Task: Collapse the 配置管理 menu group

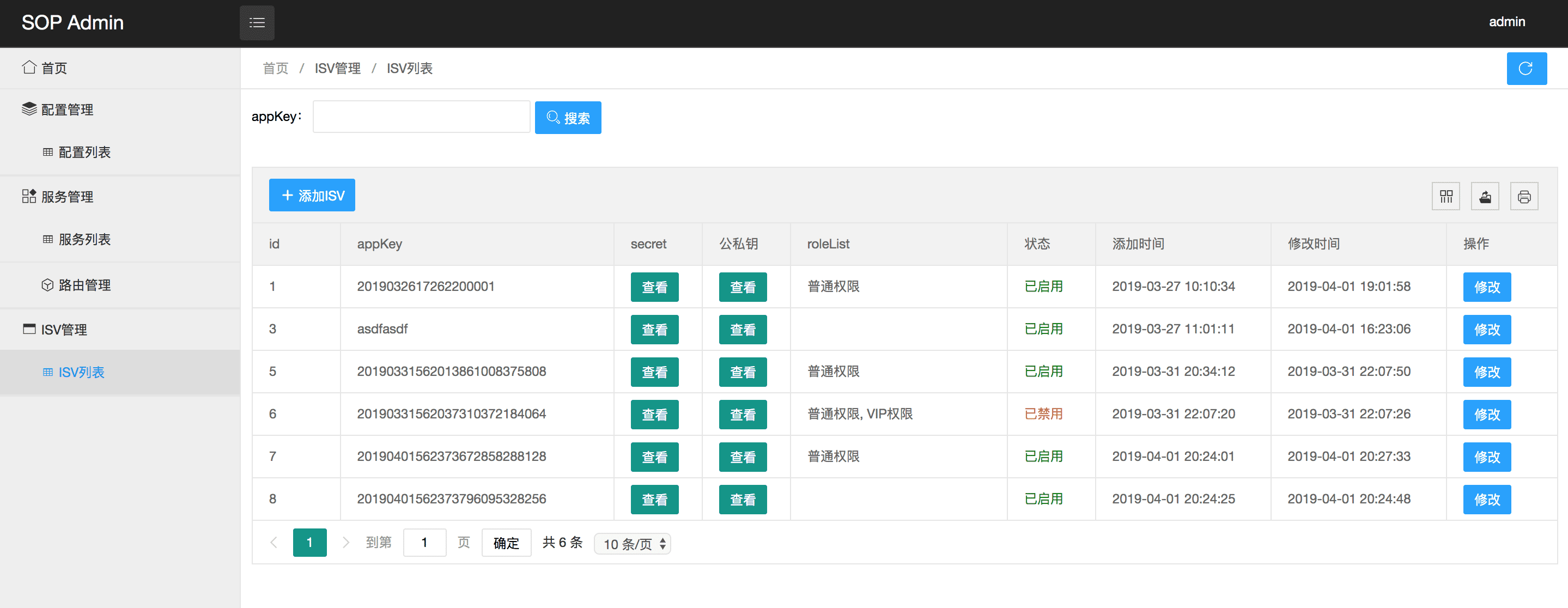Action: pos(67,110)
